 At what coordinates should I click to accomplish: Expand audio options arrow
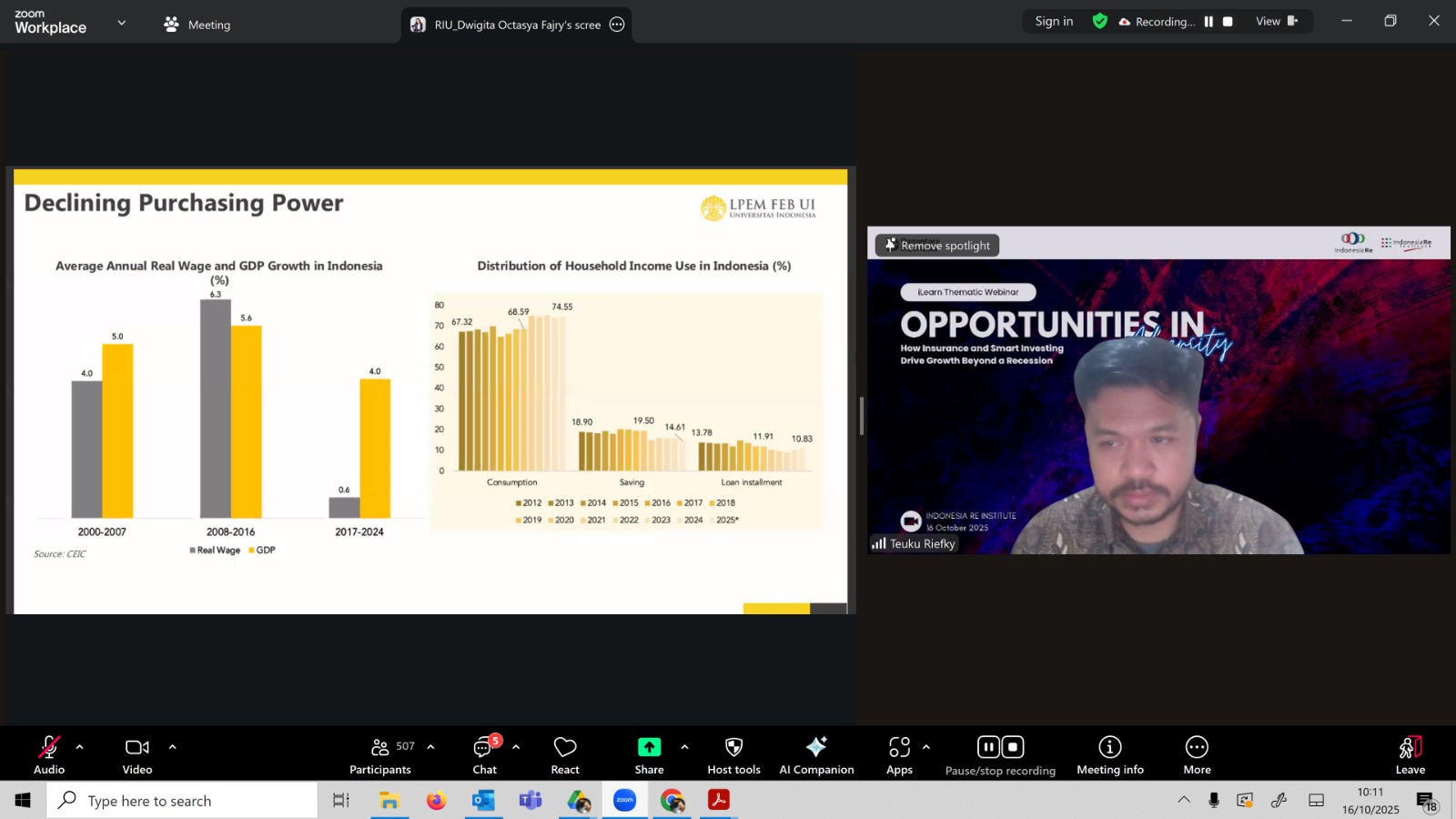(80, 747)
